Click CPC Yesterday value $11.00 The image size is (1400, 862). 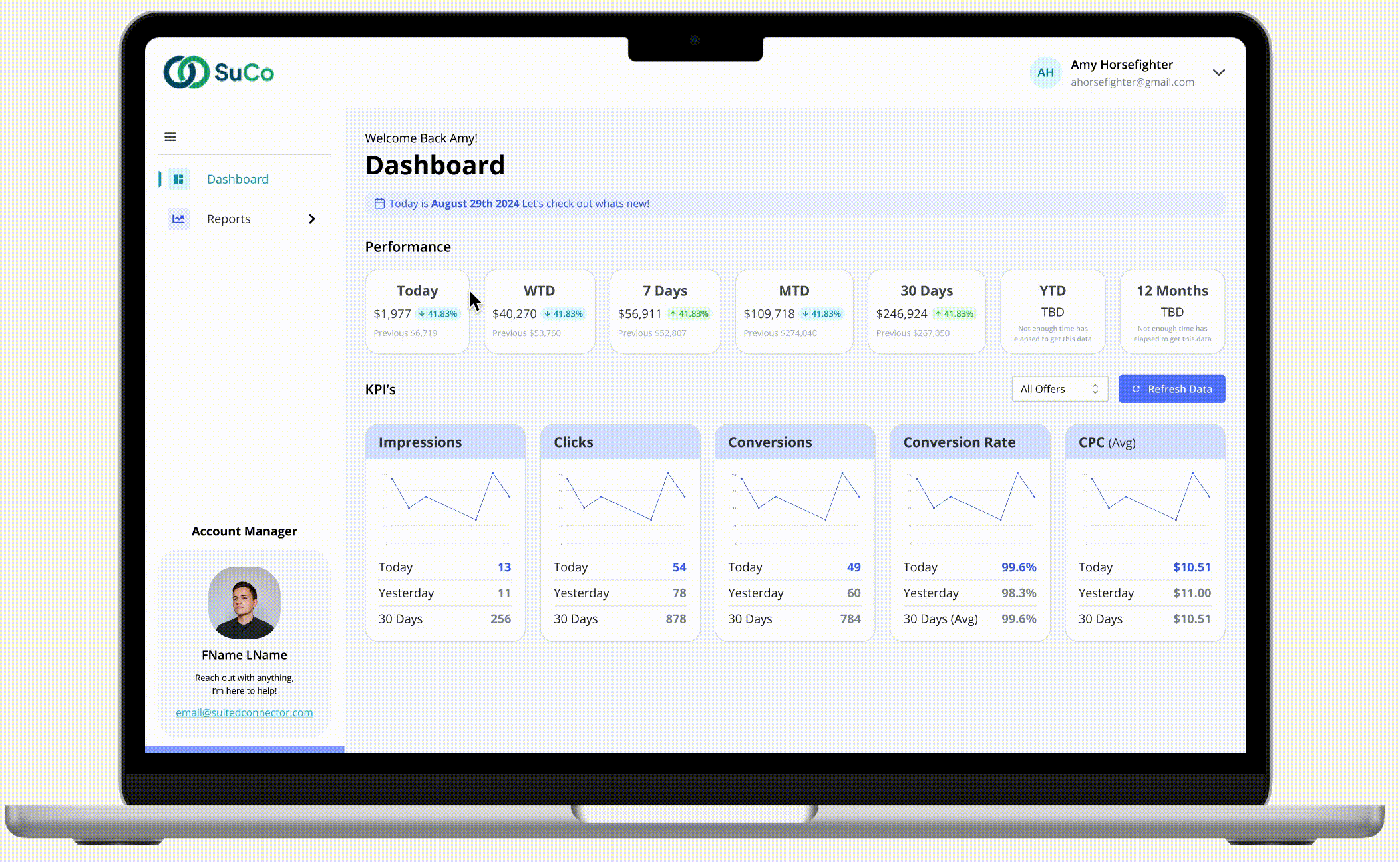[1192, 593]
